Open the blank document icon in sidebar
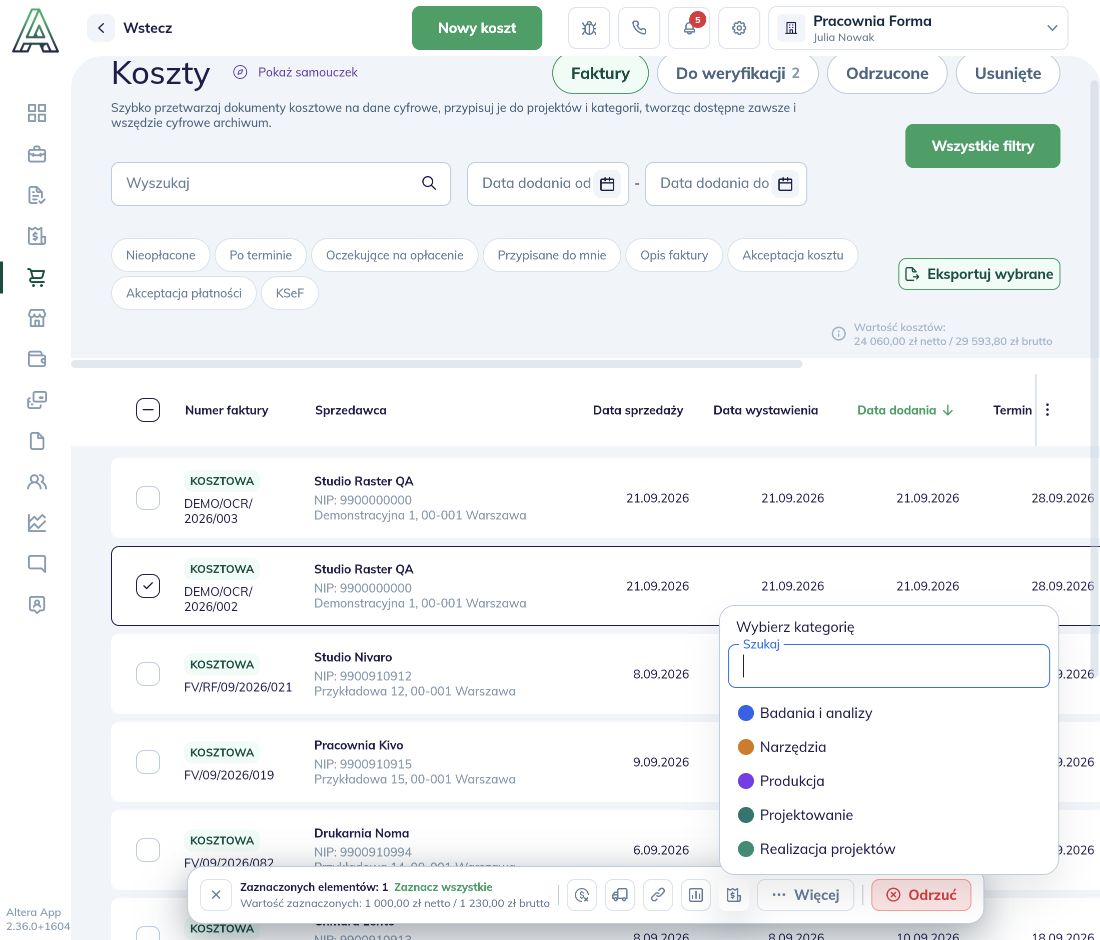 click(x=36, y=441)
